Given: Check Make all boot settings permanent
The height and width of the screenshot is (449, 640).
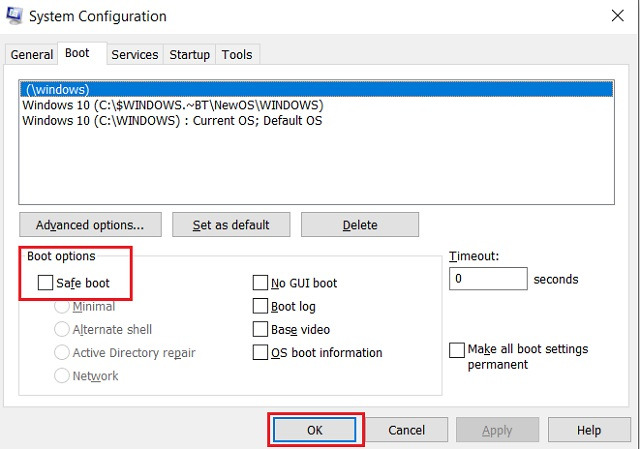Looking at the screenshot, I should (457, 350).
